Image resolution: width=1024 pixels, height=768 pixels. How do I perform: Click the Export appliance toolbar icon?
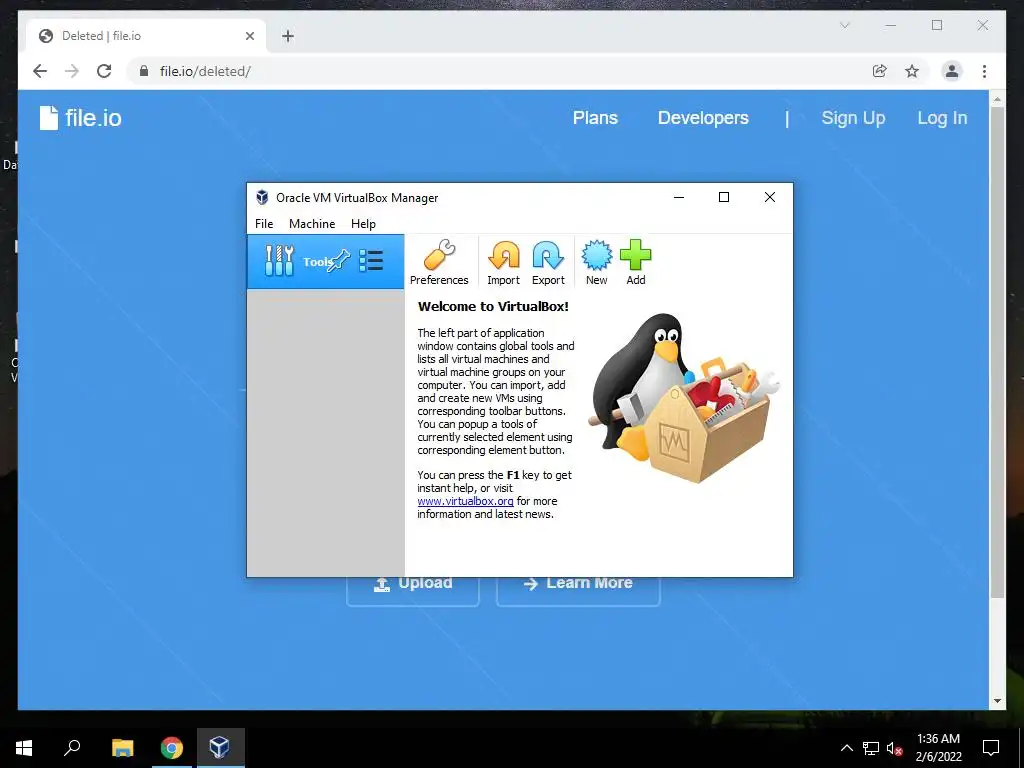pos(548,263)
